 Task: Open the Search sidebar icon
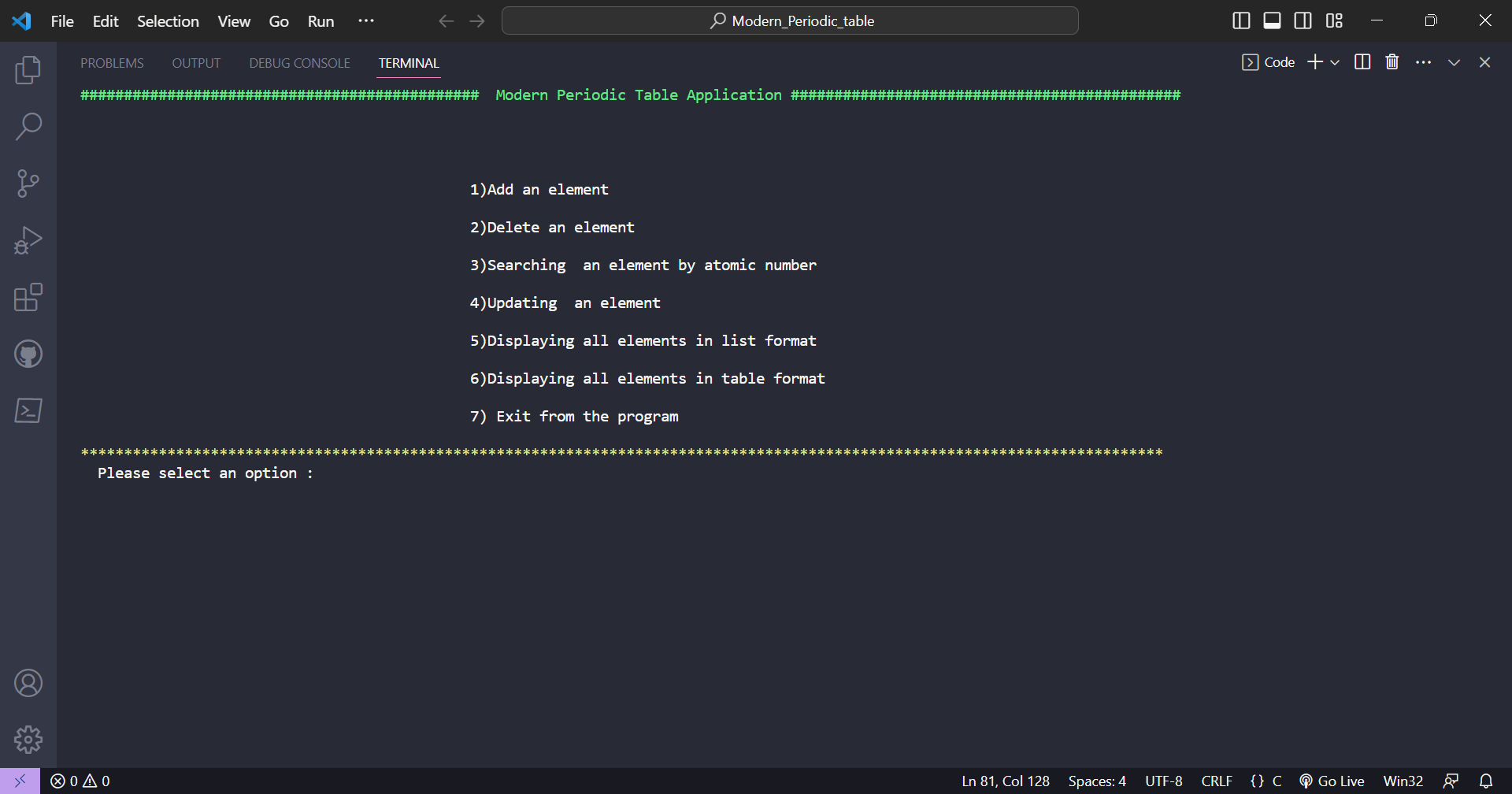[28, 126]
